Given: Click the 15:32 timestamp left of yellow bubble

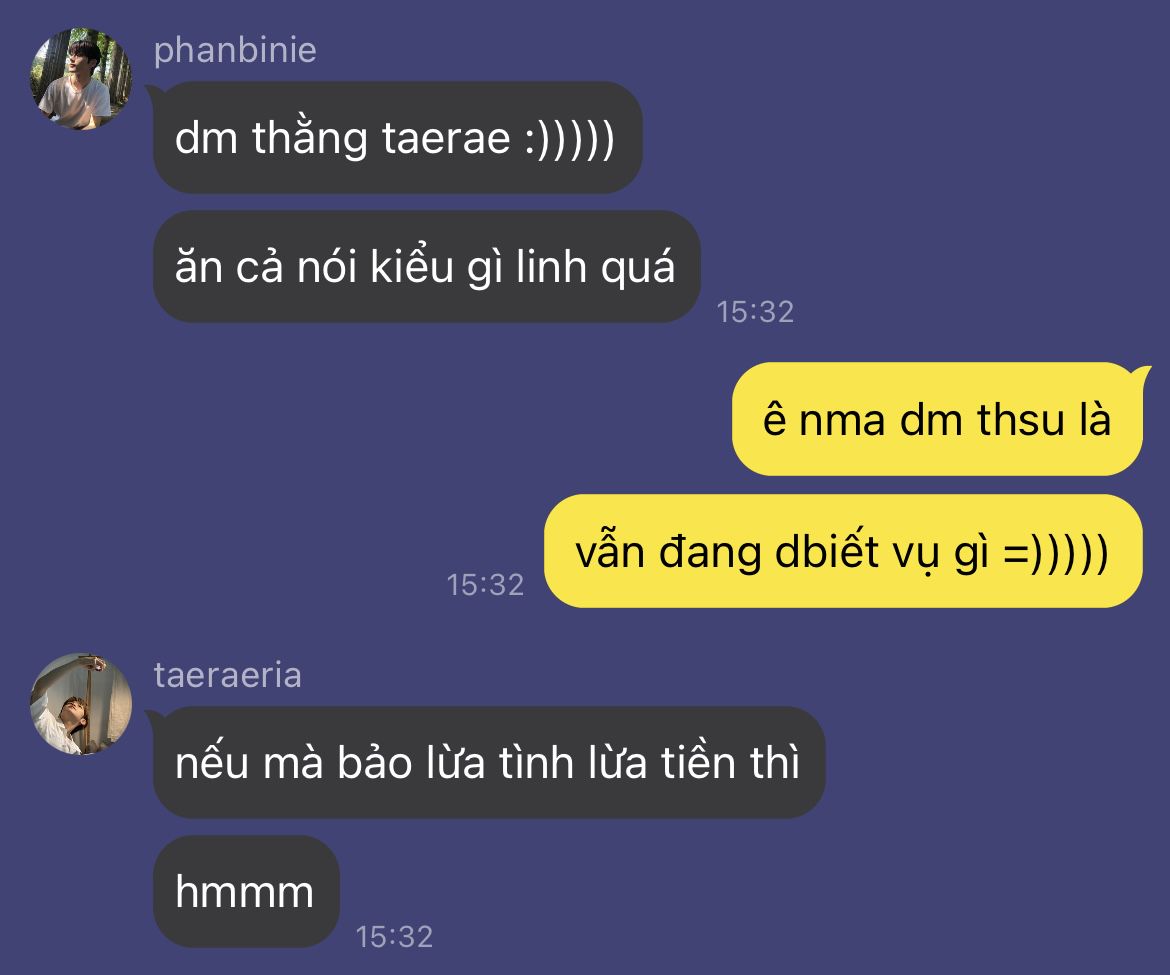Looking at the screenshot, I should (x=485, y=584).
